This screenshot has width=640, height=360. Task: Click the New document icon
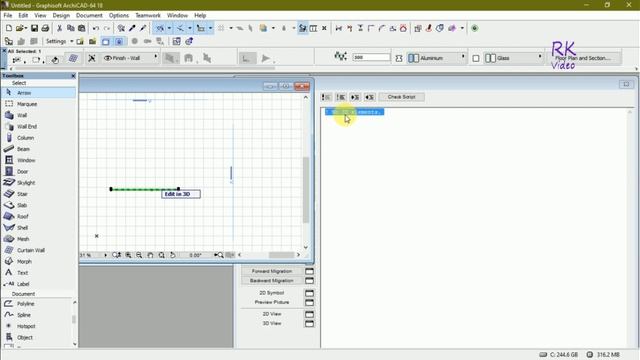pyautogui.click(x=9, y=28)
